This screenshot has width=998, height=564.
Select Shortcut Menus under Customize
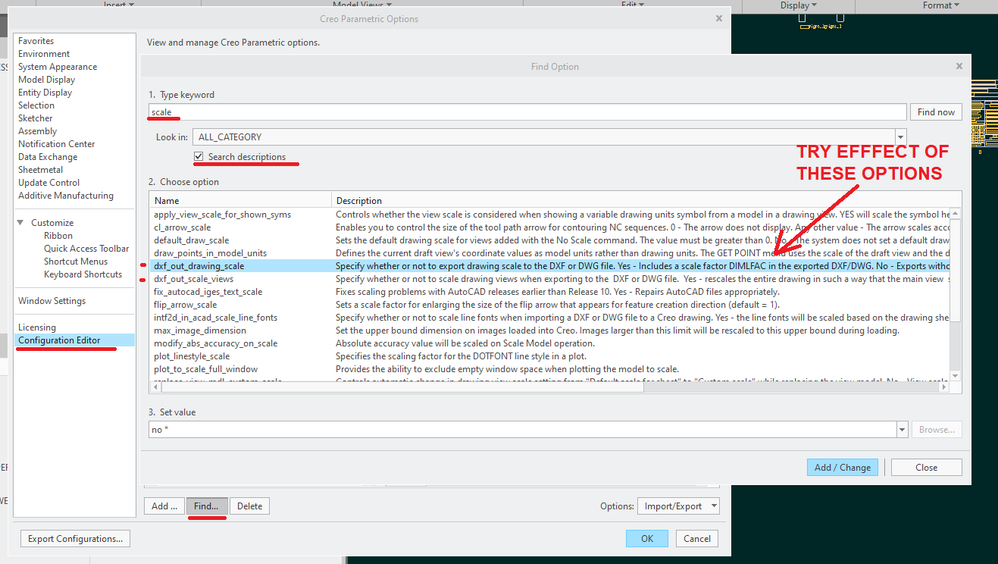pyautogui.click(x=75, y=261)
